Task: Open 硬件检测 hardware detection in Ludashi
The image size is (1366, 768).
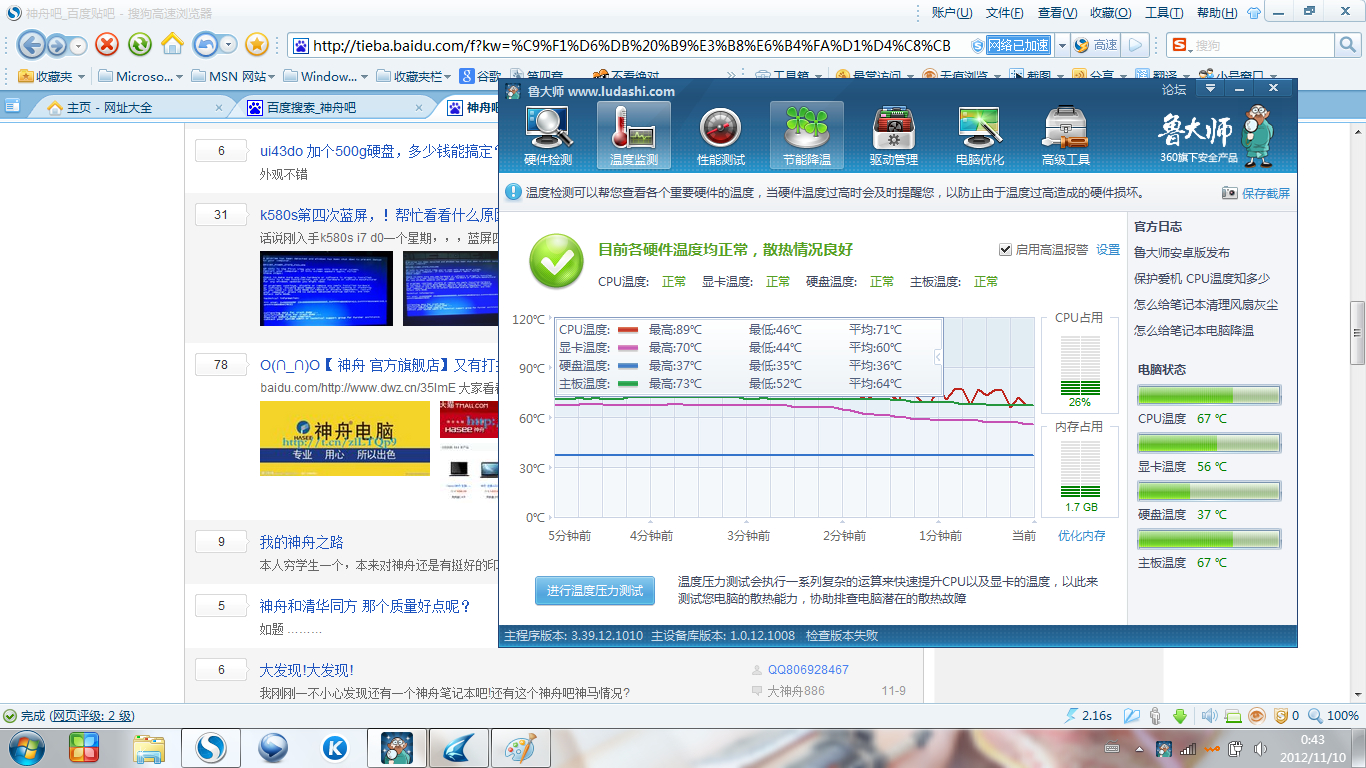Action: 548,135
